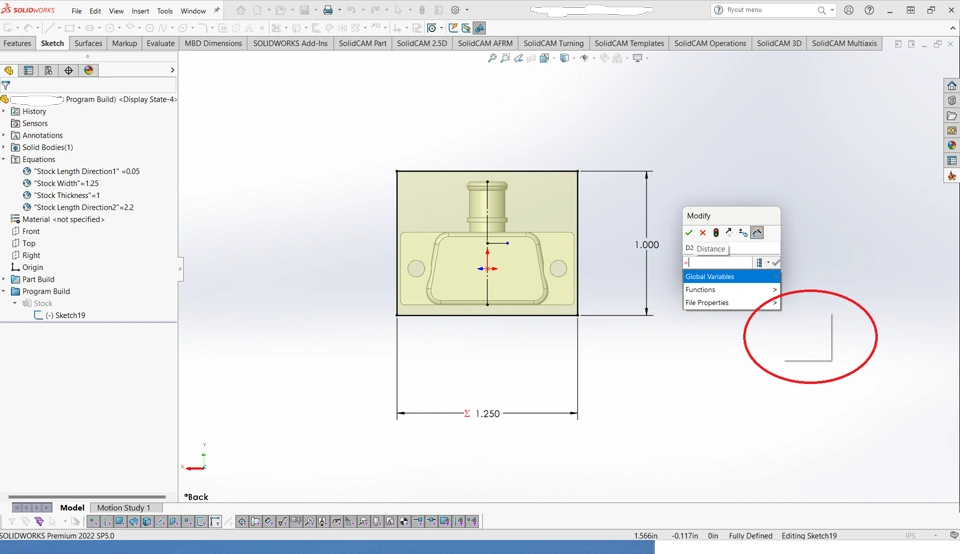Toggle the filter icon atop the feature tree
This screenshot has height=554, width=960.
tap(6, 86)
